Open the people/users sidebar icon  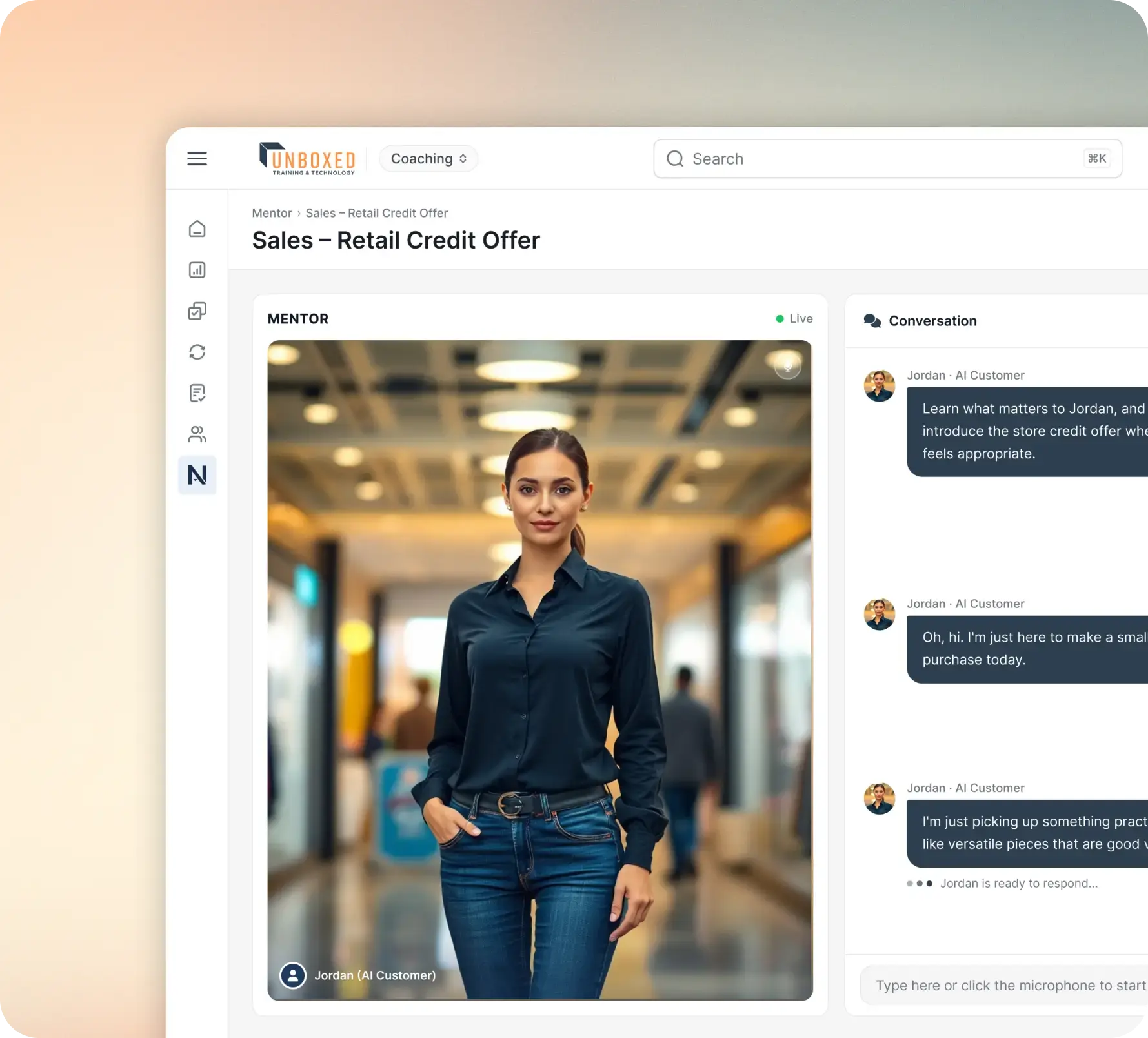click(197, 434)
